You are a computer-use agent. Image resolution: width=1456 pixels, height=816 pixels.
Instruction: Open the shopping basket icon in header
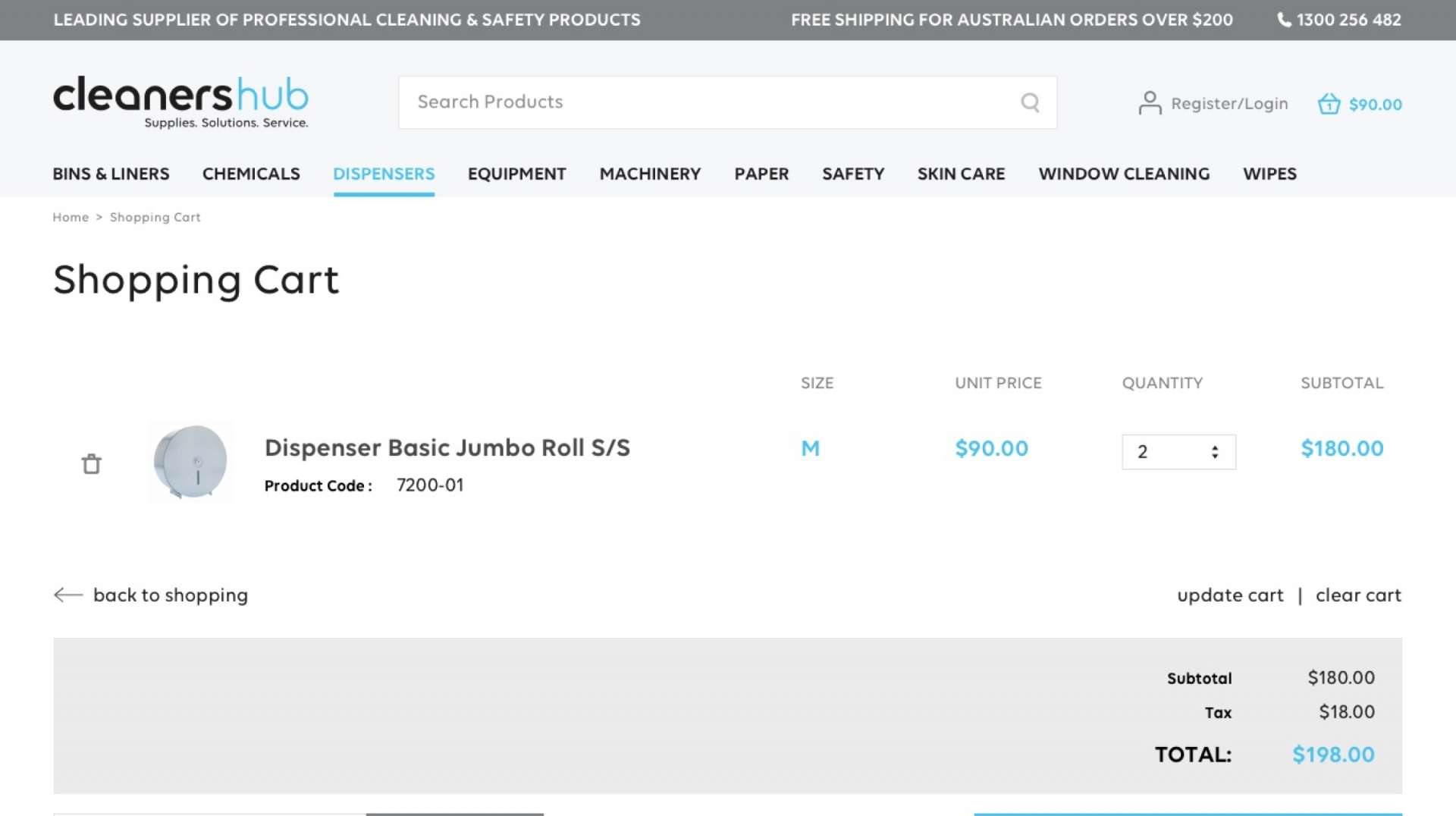pos(1329,104)
